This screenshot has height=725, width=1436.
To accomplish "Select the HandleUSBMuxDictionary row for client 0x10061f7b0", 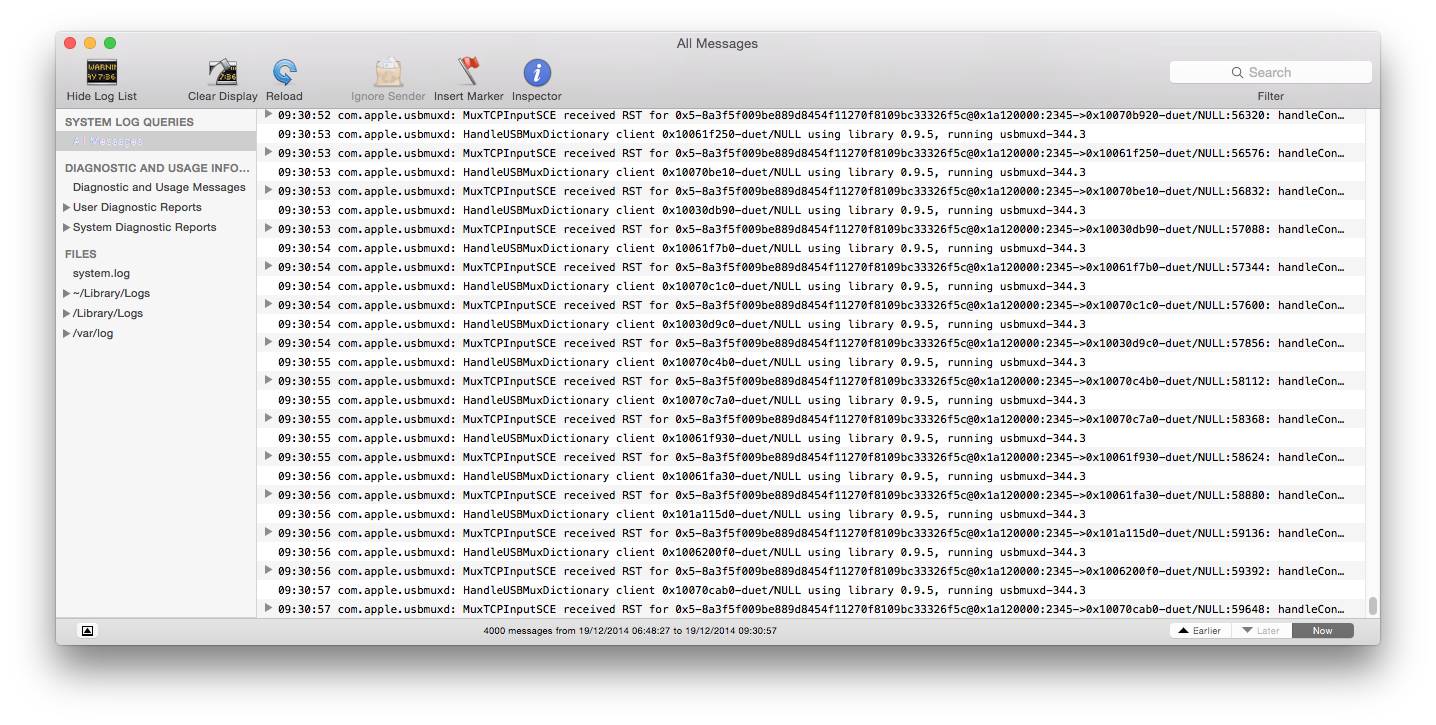I will tap(811, 248).
